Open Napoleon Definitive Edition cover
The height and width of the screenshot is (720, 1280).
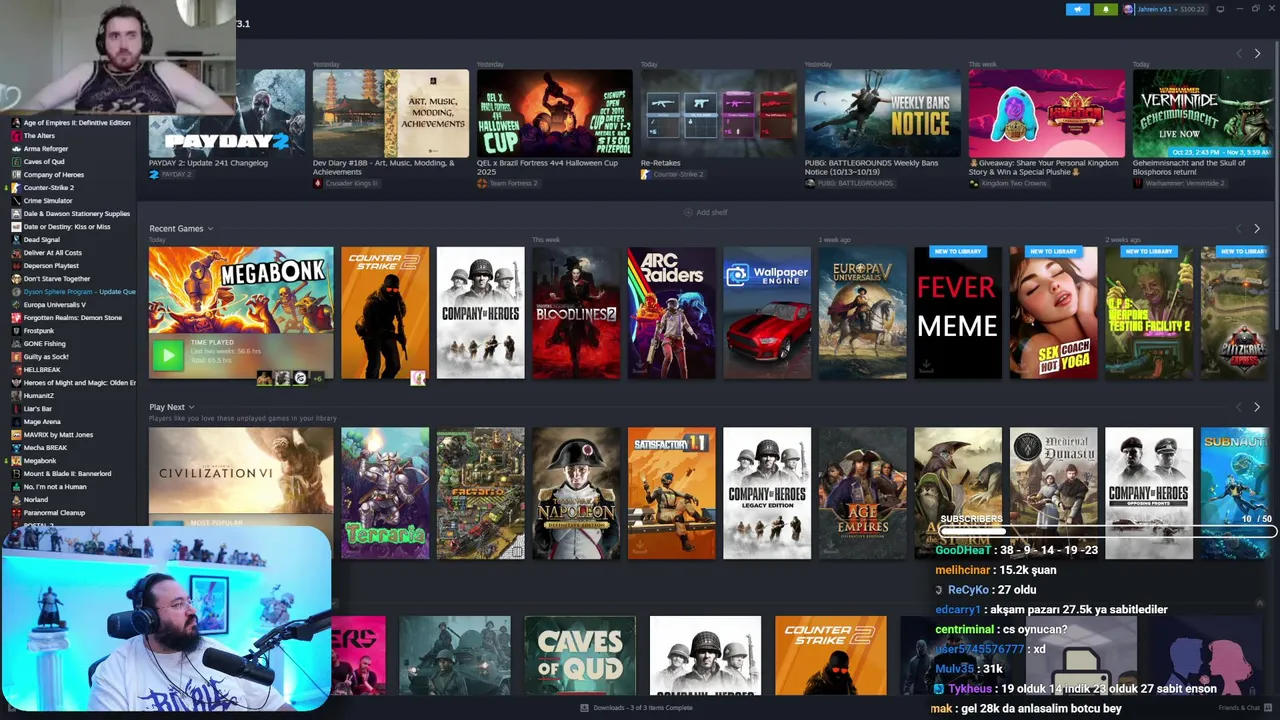pyautogui.click(x=576, y=493)
